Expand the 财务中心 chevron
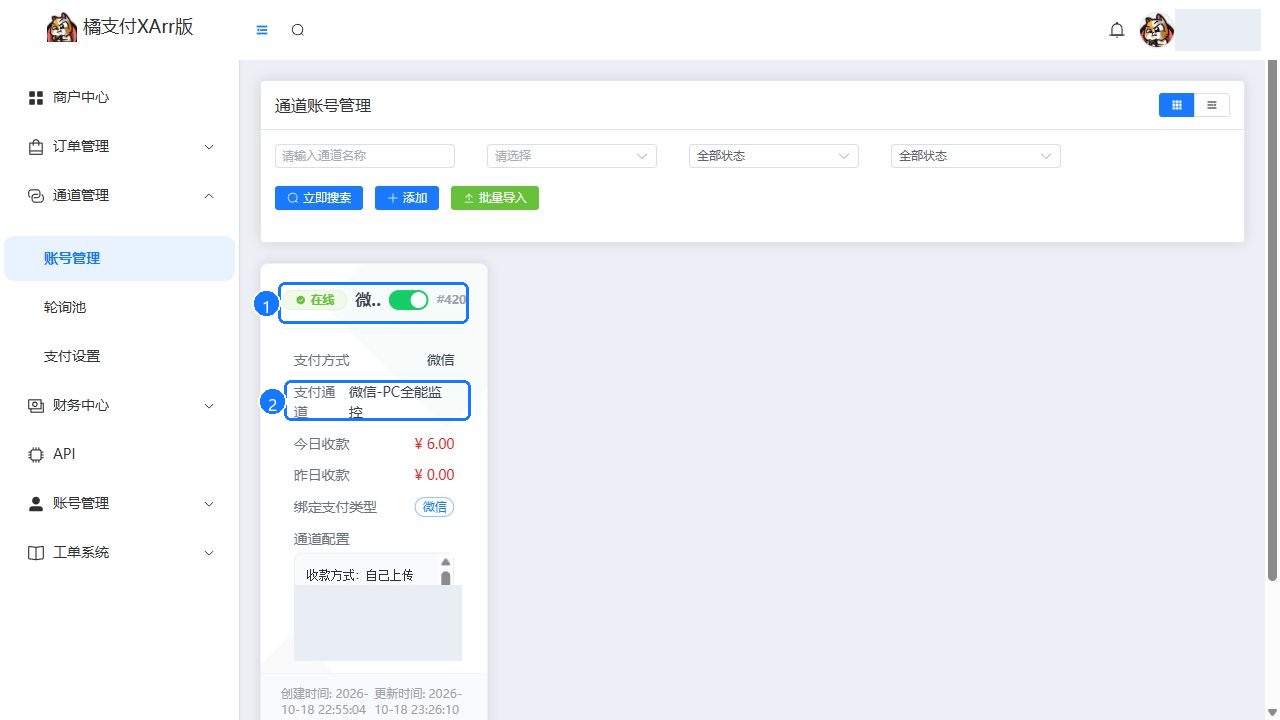The width and height of the screenshot is (1280, 720). pos(209,406)
